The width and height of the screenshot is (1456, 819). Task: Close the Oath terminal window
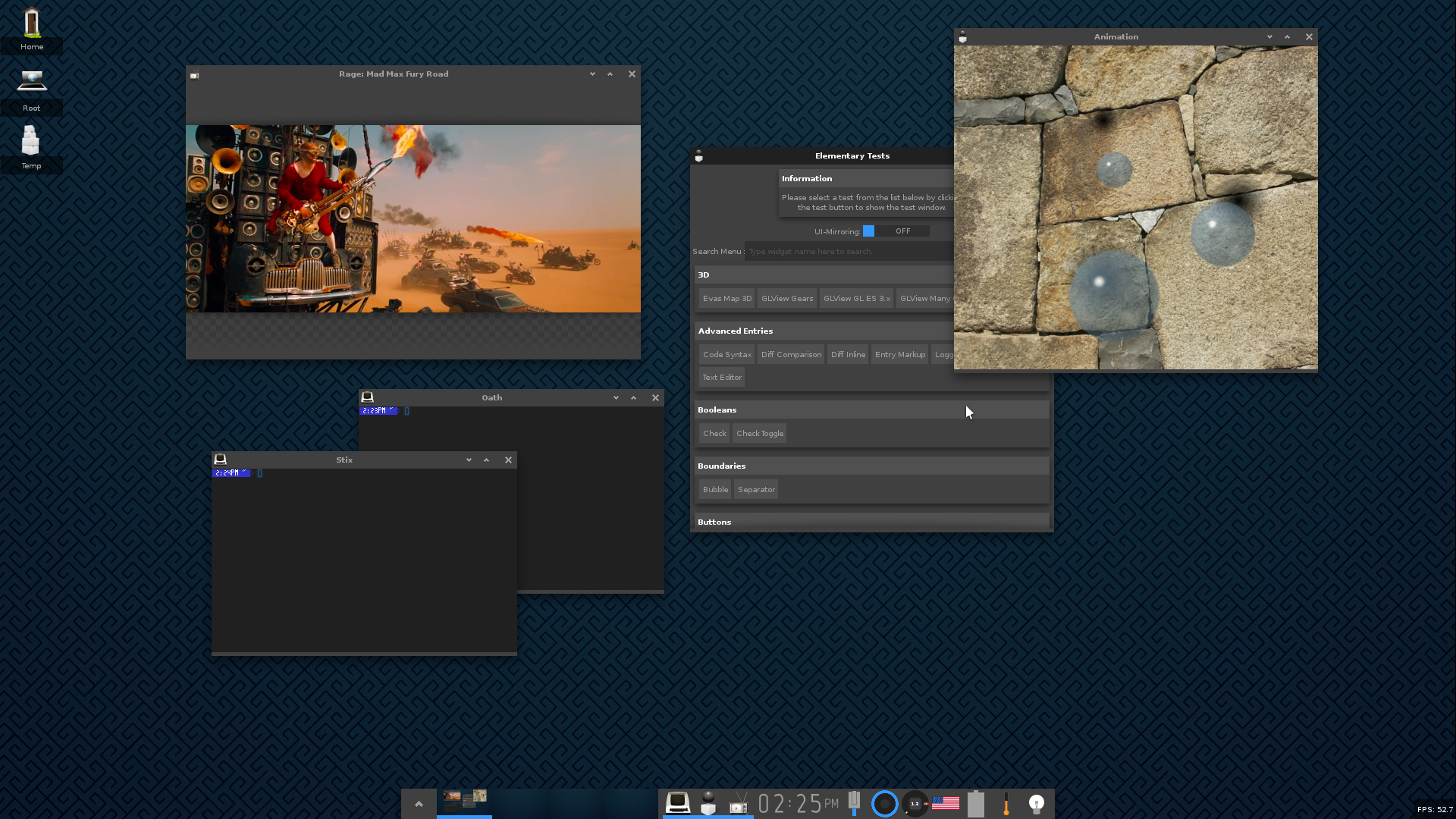(655, 398)
